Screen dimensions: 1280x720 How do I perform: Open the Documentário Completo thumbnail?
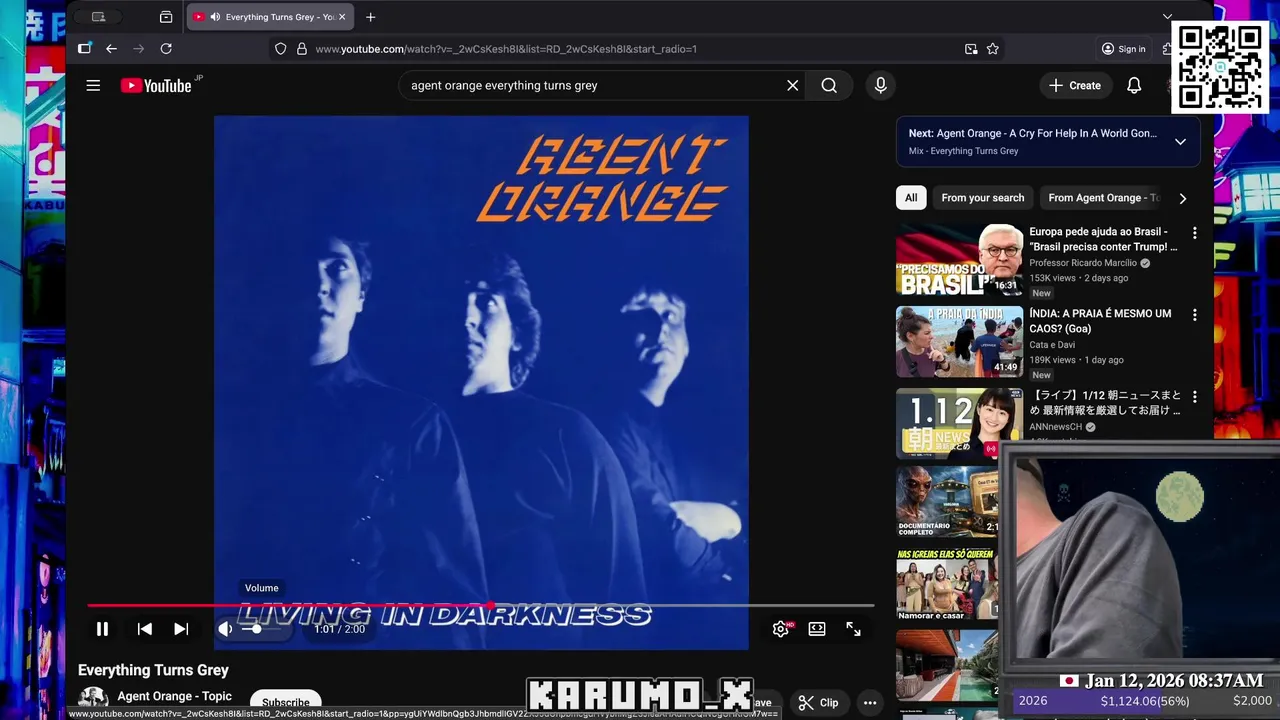[947, 502]
